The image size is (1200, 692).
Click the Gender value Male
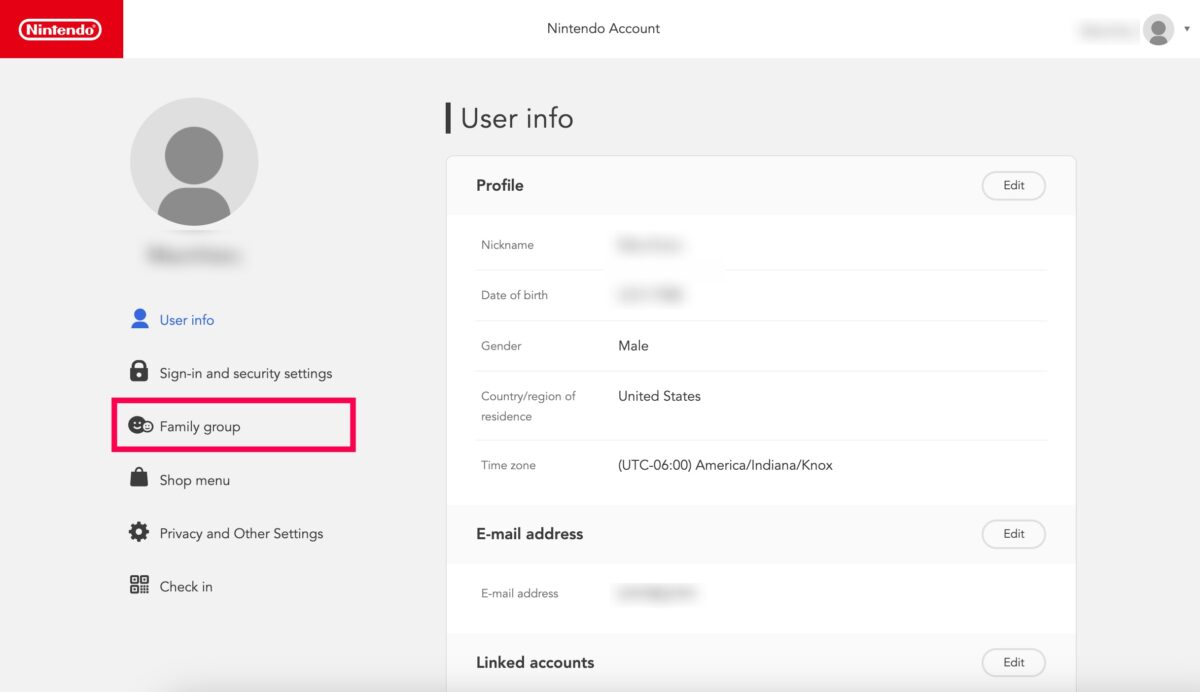tap(633, 345)
